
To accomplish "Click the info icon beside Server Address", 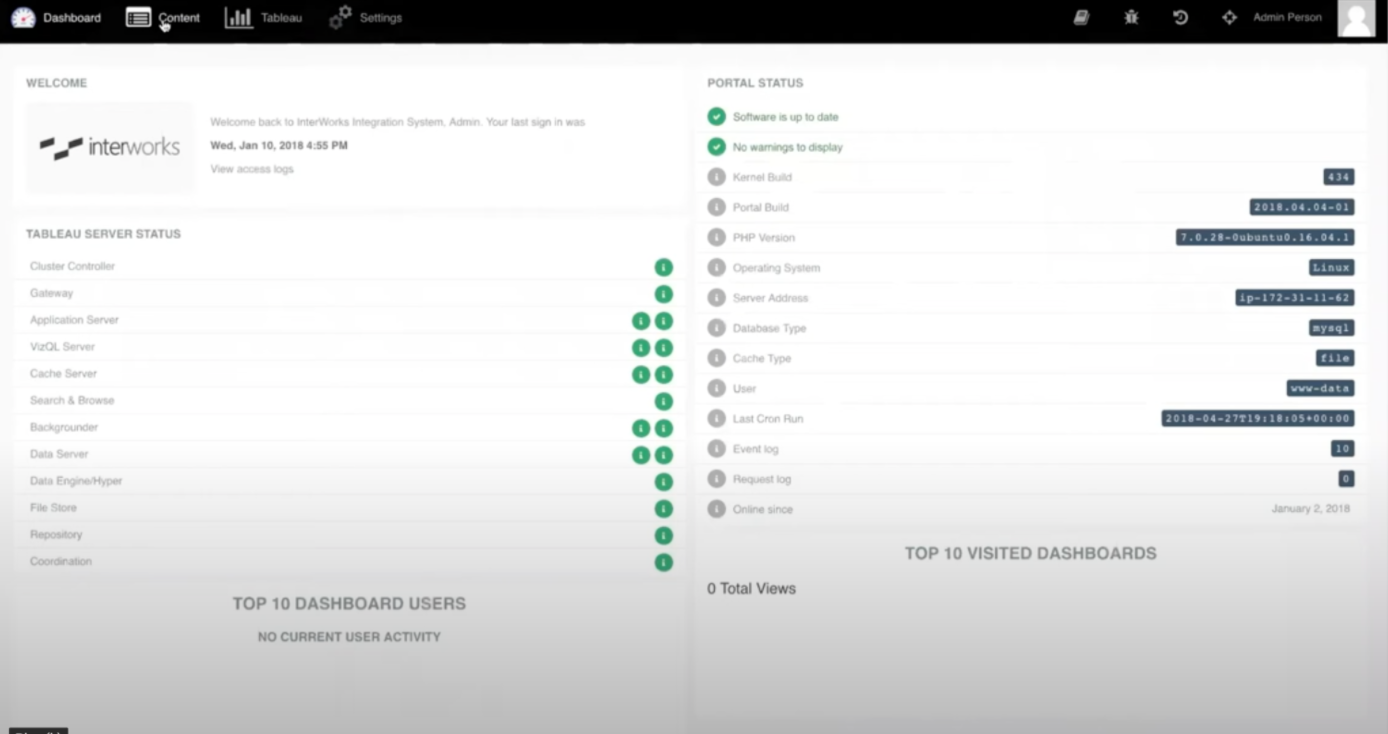I will click(x=716, y=298).
